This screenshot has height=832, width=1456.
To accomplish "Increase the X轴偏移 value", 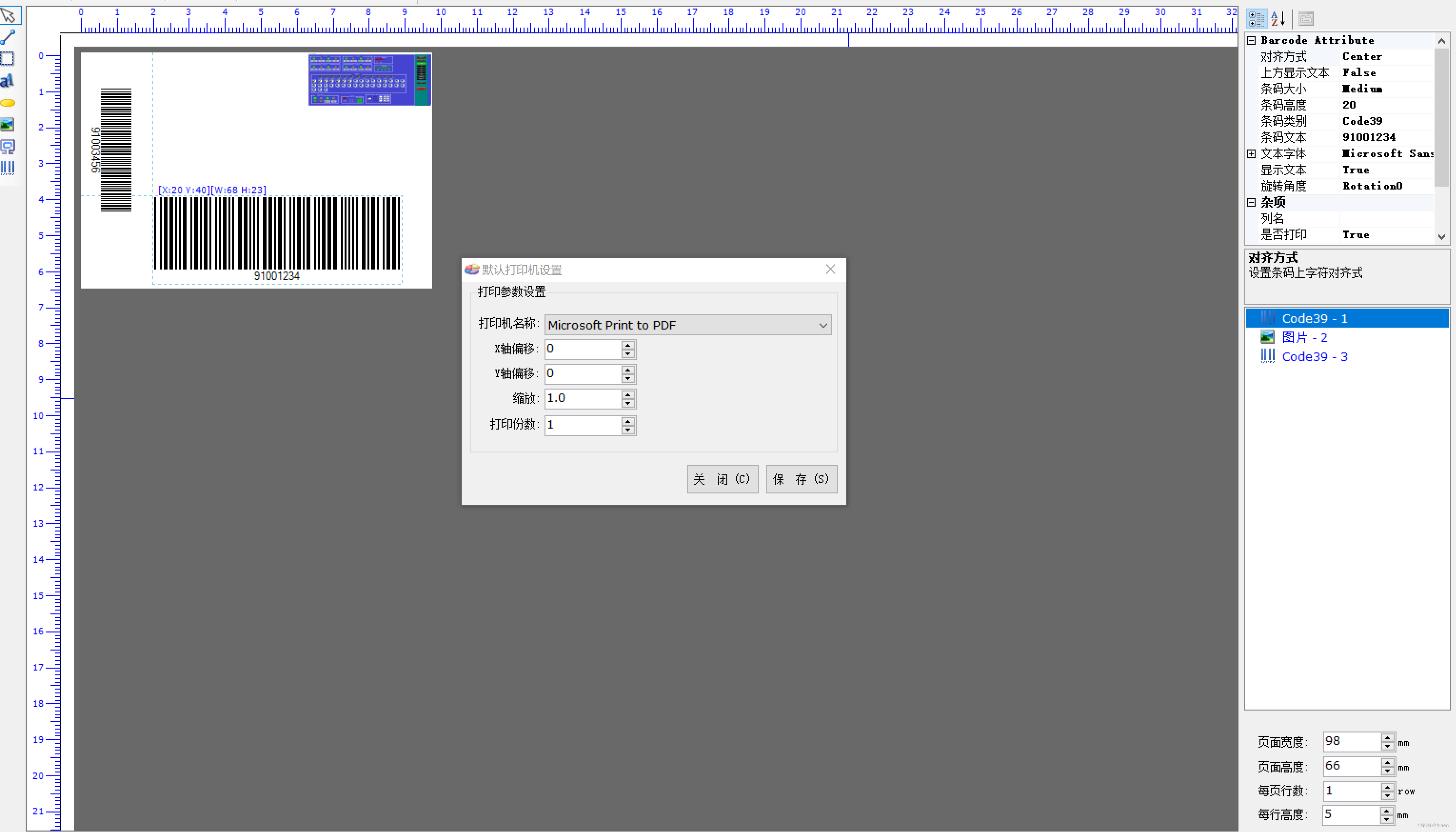I will pyautogui.click(x=628, y=345).
